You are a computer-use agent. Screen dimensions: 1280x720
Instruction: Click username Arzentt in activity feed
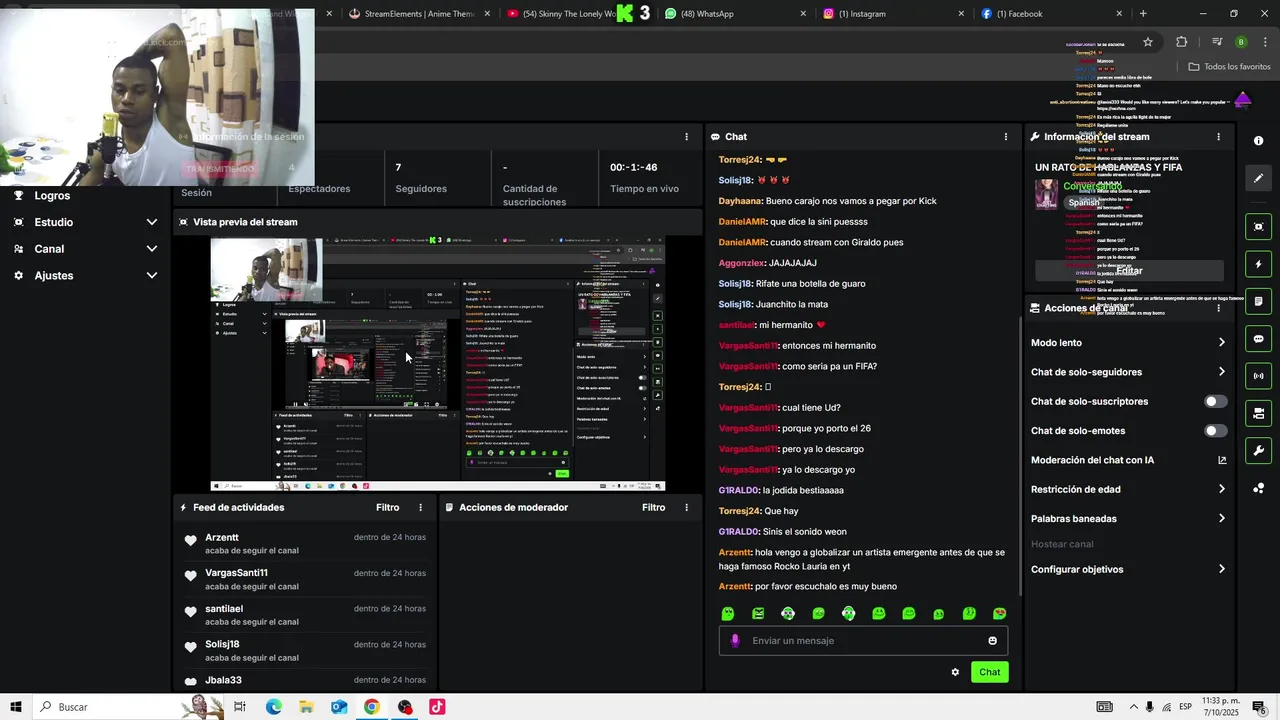[222, 538]
